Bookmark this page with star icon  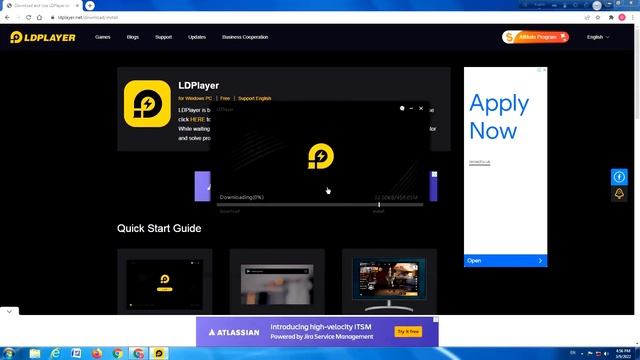tap(598, 18)
